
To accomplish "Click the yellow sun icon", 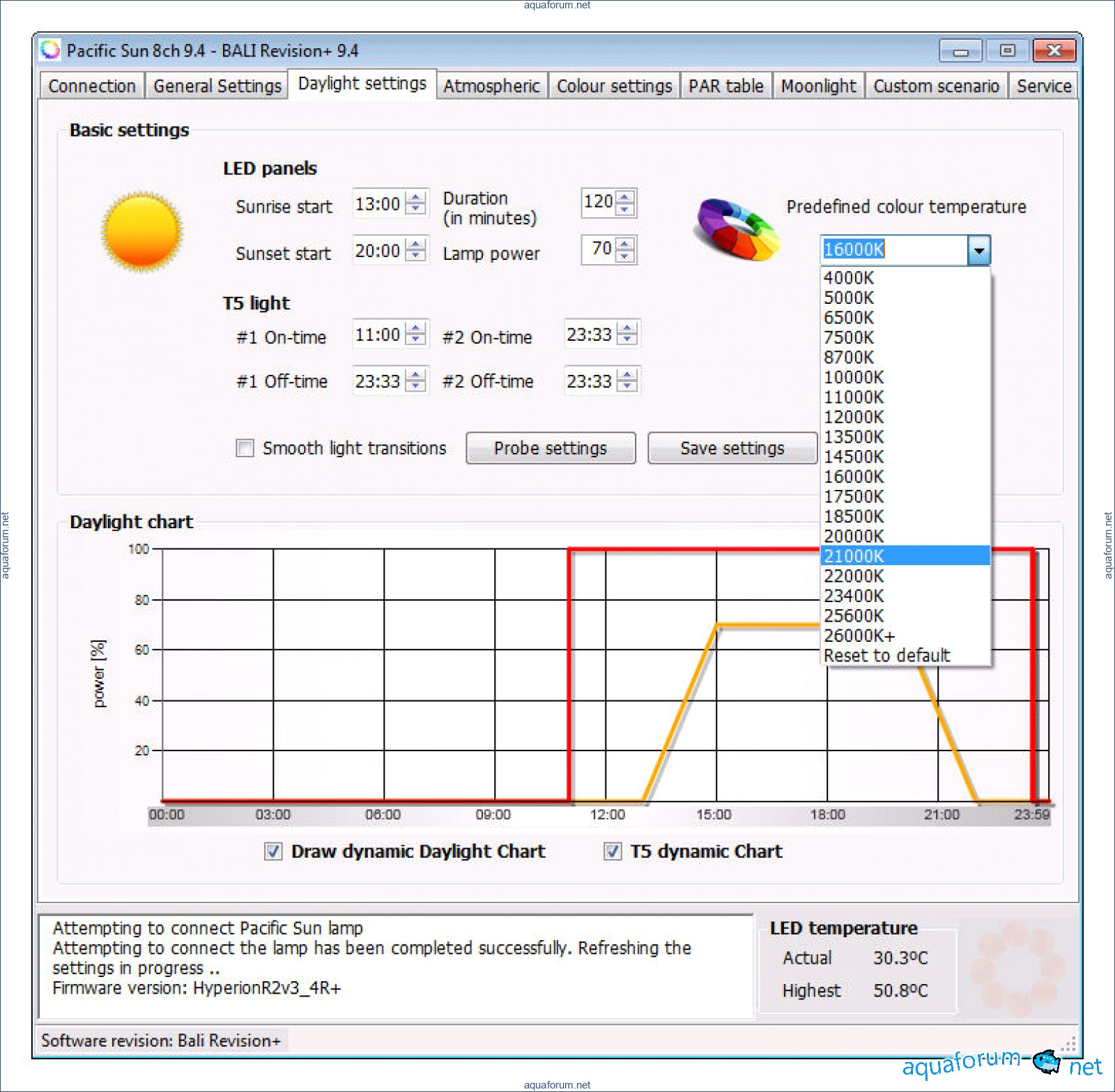I will click(x=142, y=232).
